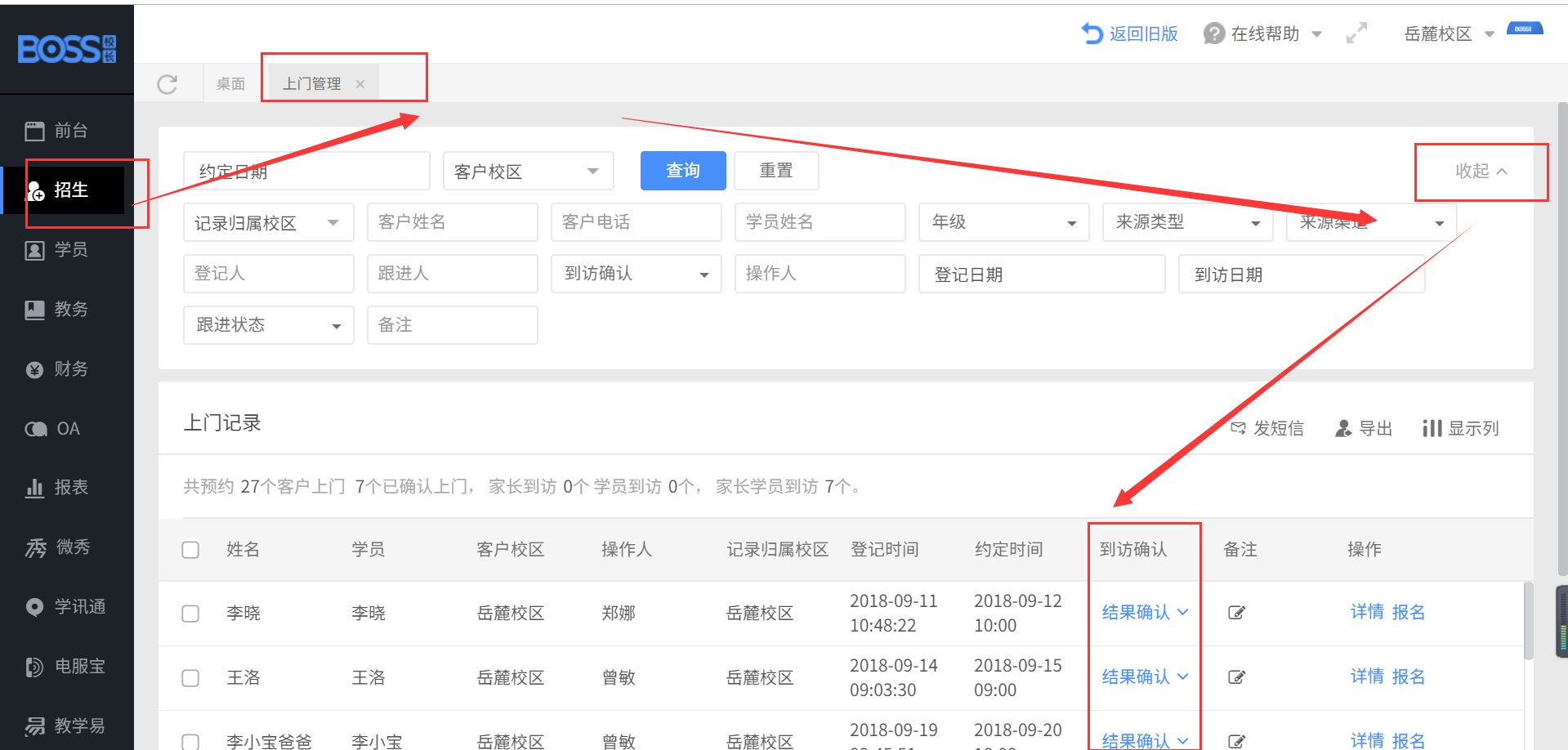The image size is (1568, 750).
Task: Click the 到访日期 date field
Action: point(1302,274)
